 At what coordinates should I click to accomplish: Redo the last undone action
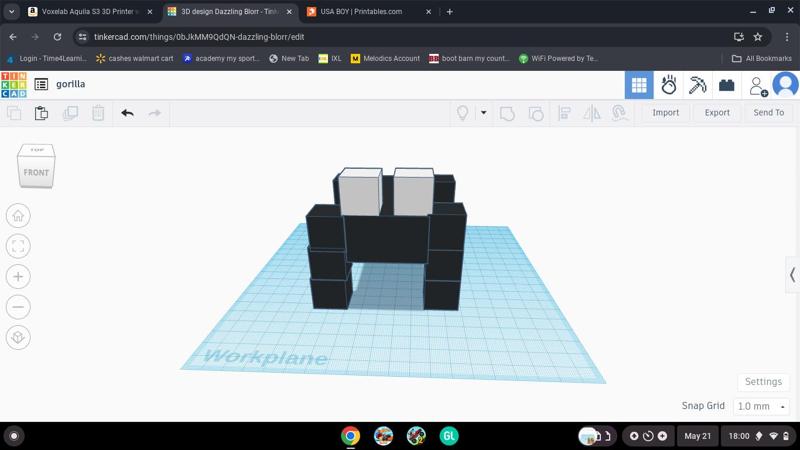tap(155, 113)
